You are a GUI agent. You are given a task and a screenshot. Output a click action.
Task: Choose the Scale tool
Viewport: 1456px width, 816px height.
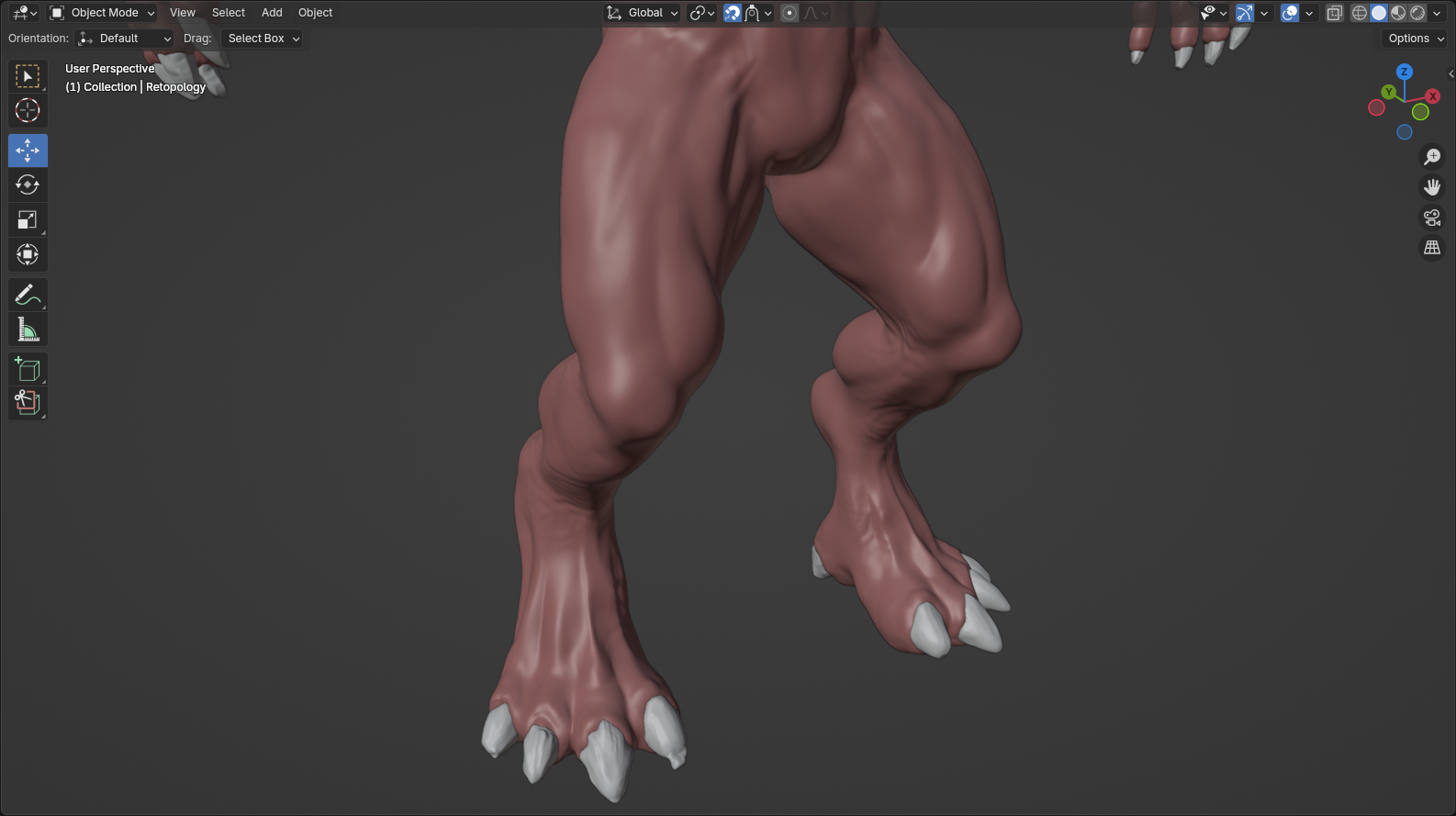[x=28, y=220]
